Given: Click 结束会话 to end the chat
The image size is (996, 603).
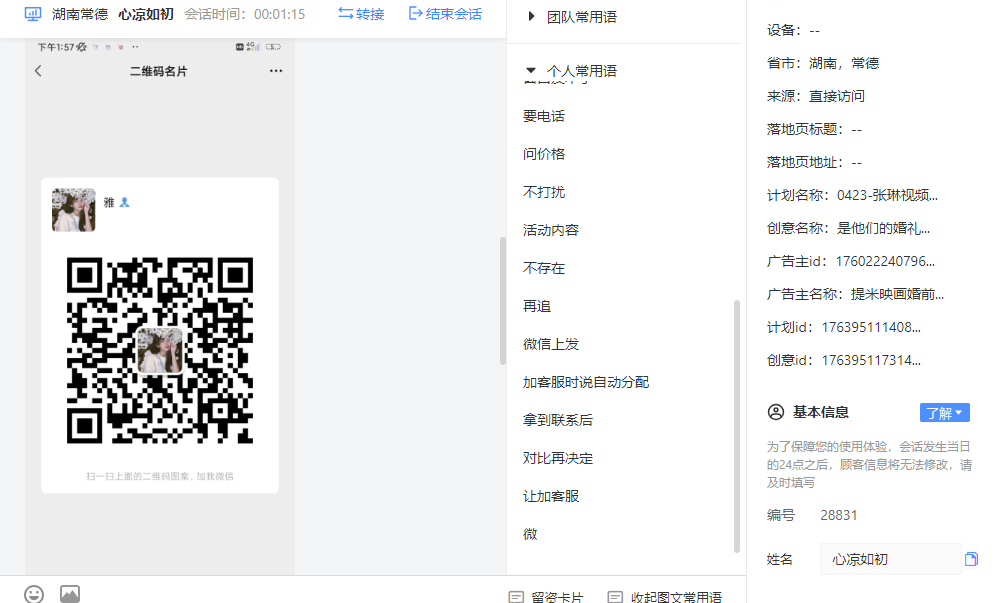Looking at the screenshot, I should (x=445, y=14).
